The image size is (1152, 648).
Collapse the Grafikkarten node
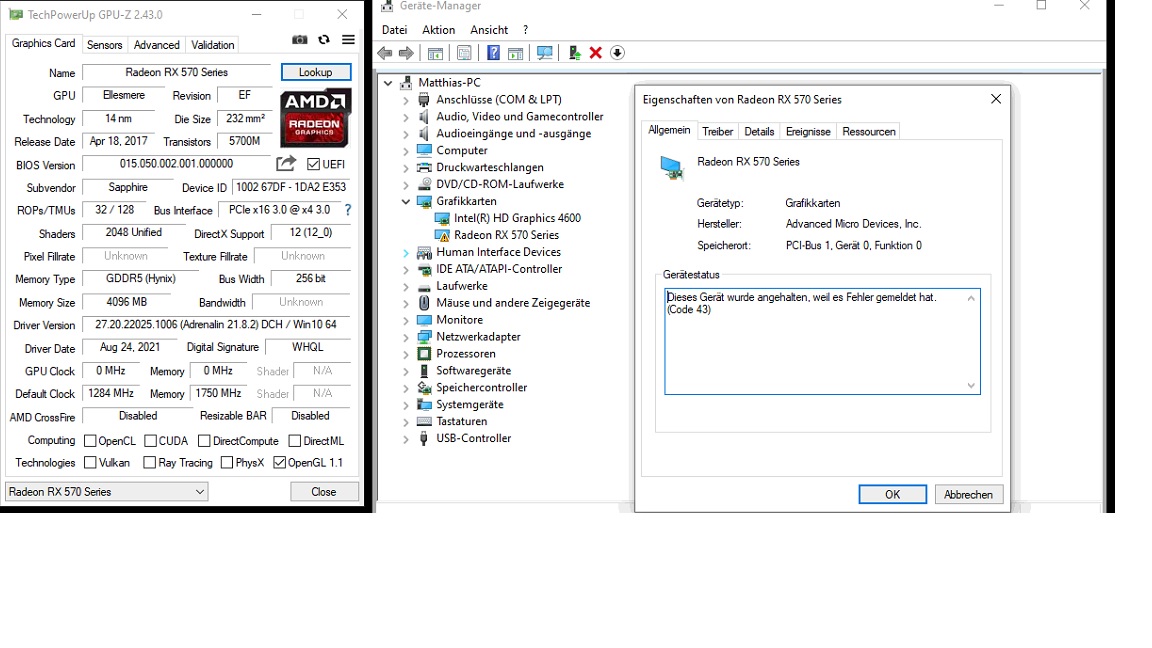point(406,201)
